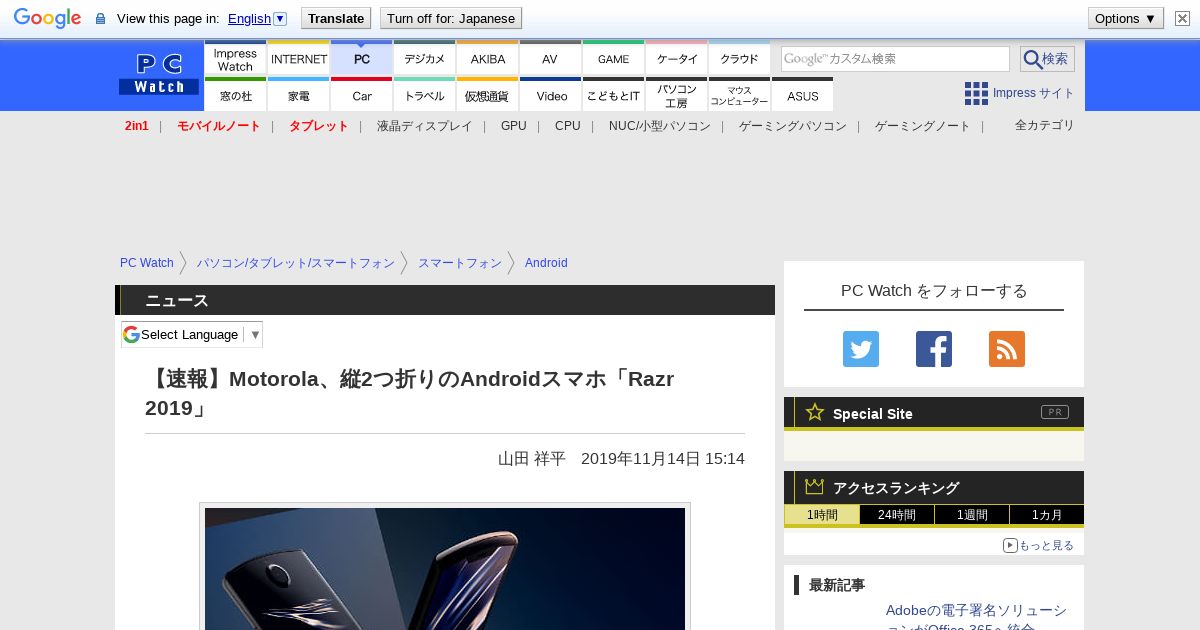This screenshot has height=630, width=1200.
Task: Open the クラウド tab
Action: coord(740,58)
